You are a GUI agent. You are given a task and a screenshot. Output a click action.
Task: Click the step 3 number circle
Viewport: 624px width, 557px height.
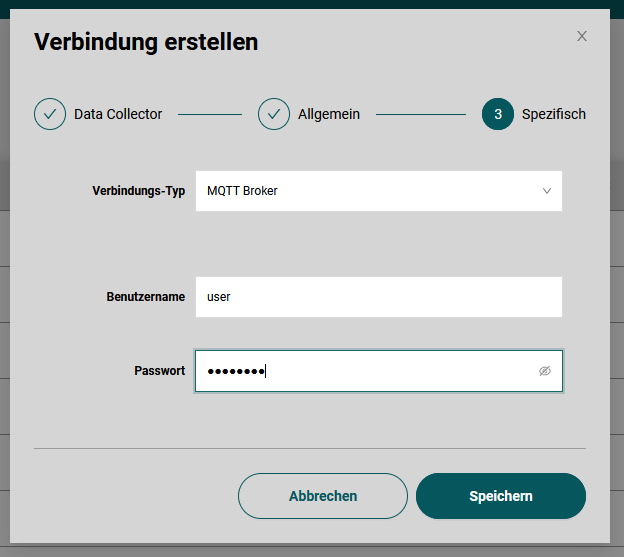pyautogui.click(x=498, y=114)
